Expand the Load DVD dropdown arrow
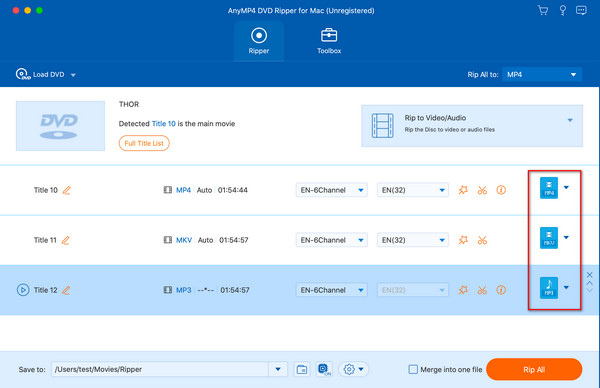The image size is (600, 388). [73, 75]
